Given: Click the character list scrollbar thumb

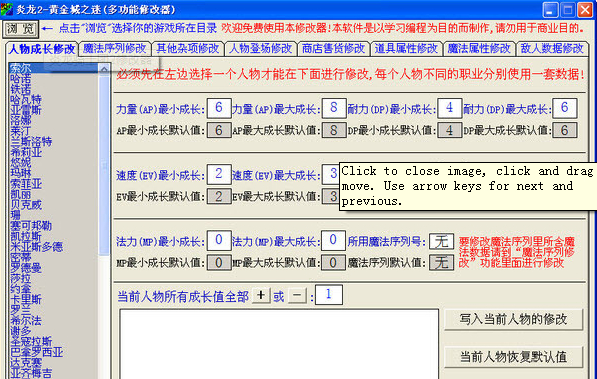Looking at the screenshot, I should (104, 166).
